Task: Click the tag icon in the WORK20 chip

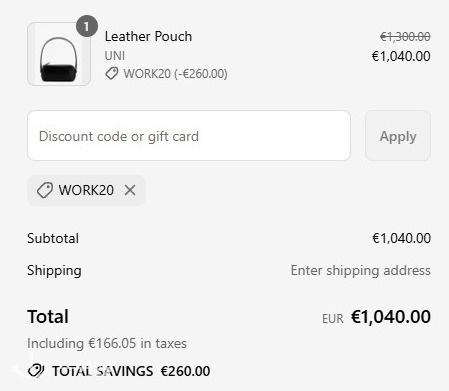Action: [x=45, y=190]
